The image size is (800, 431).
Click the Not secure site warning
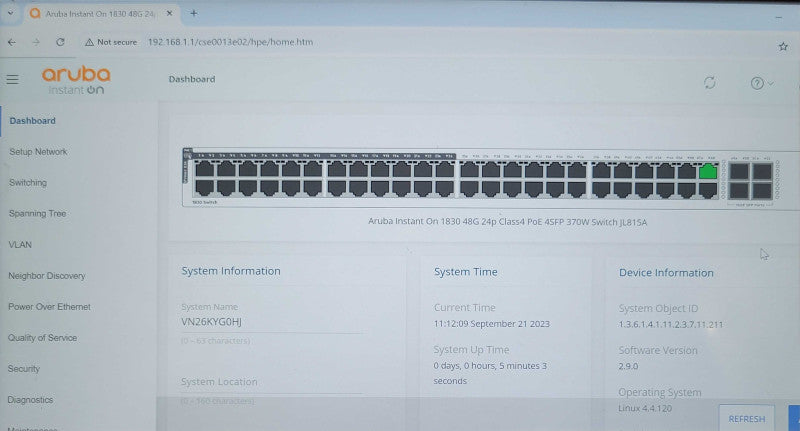point(111,42)
